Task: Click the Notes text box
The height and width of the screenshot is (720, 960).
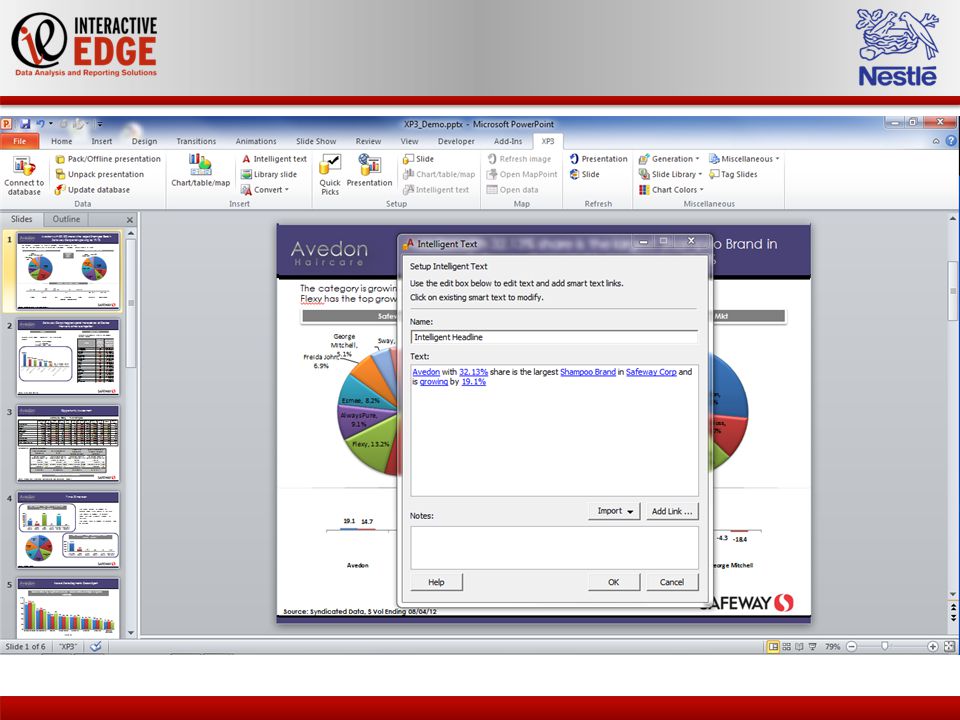Action: click(554, 547)
